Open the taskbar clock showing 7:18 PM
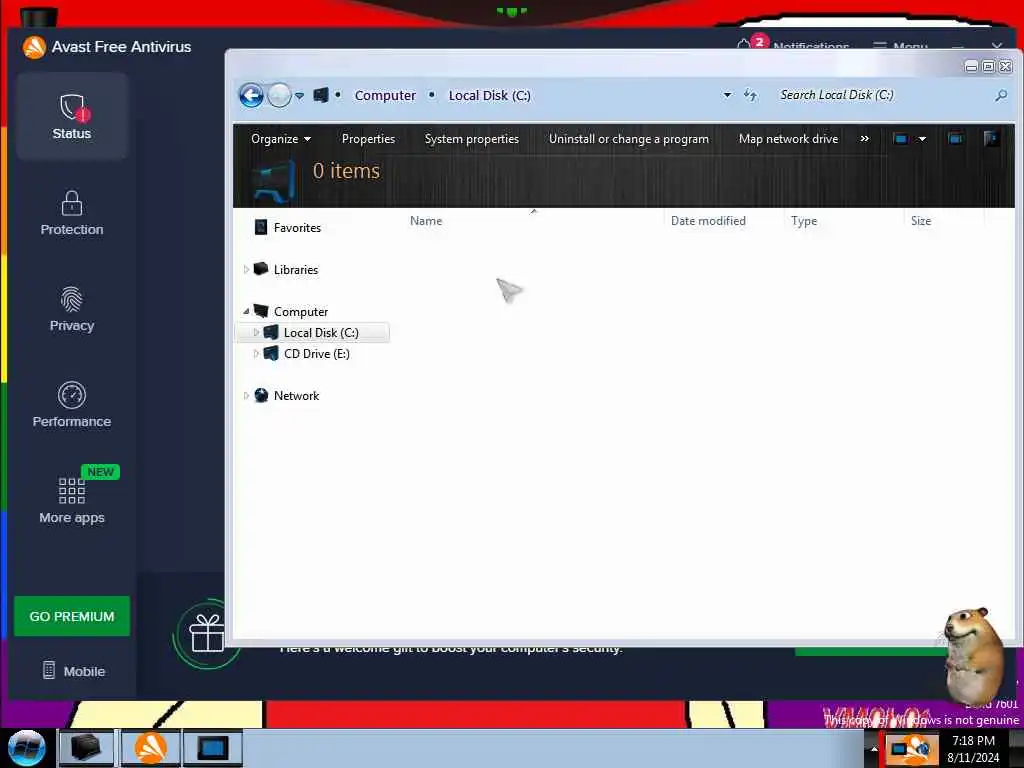This screenshot has width=1024, height=768. (973, 749)
